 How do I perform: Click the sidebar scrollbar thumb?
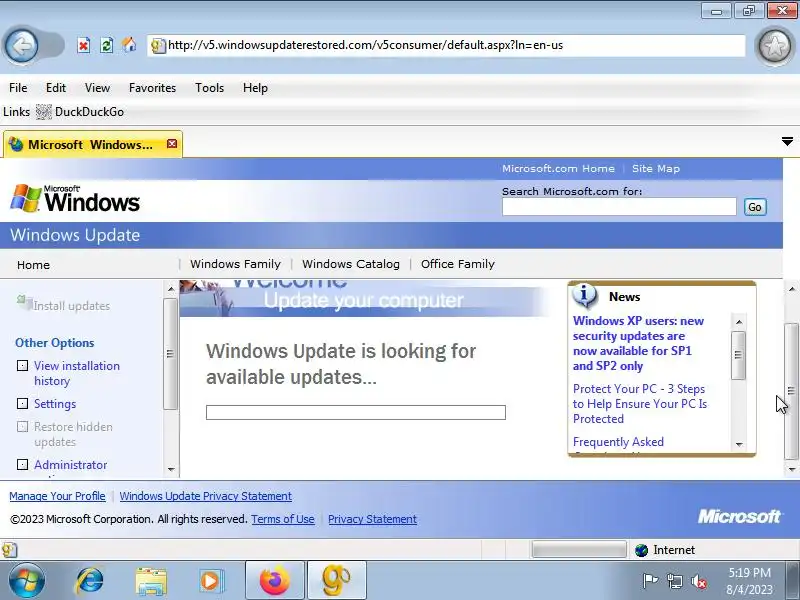tap(170, 354)
